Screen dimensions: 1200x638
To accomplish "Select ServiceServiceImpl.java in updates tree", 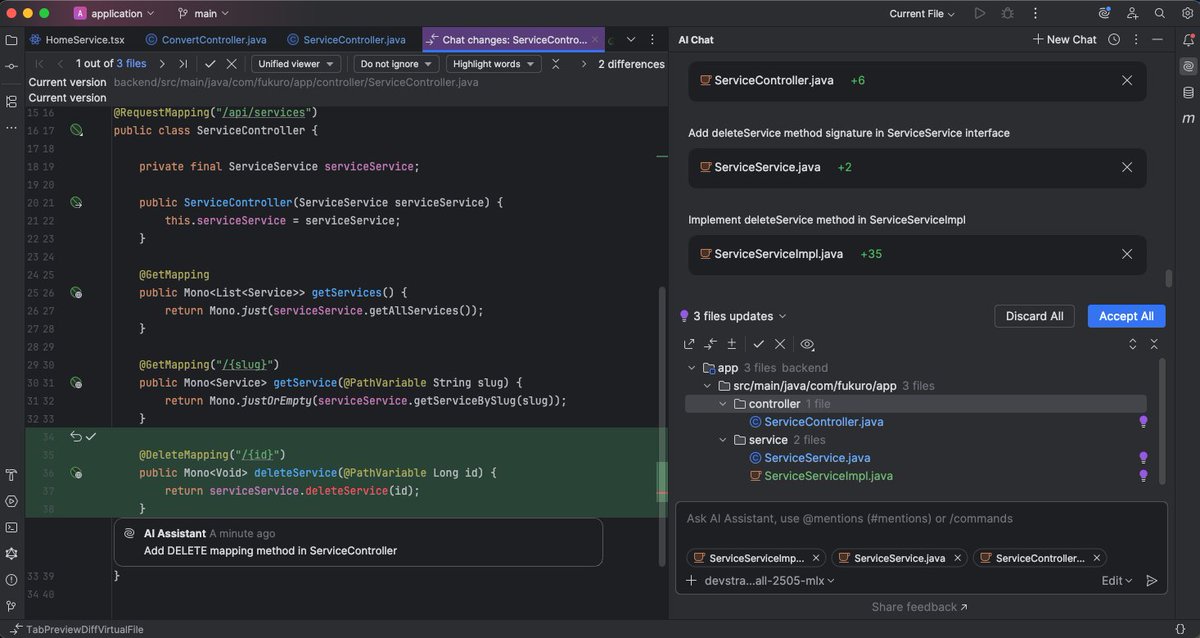I will (828, 476).
